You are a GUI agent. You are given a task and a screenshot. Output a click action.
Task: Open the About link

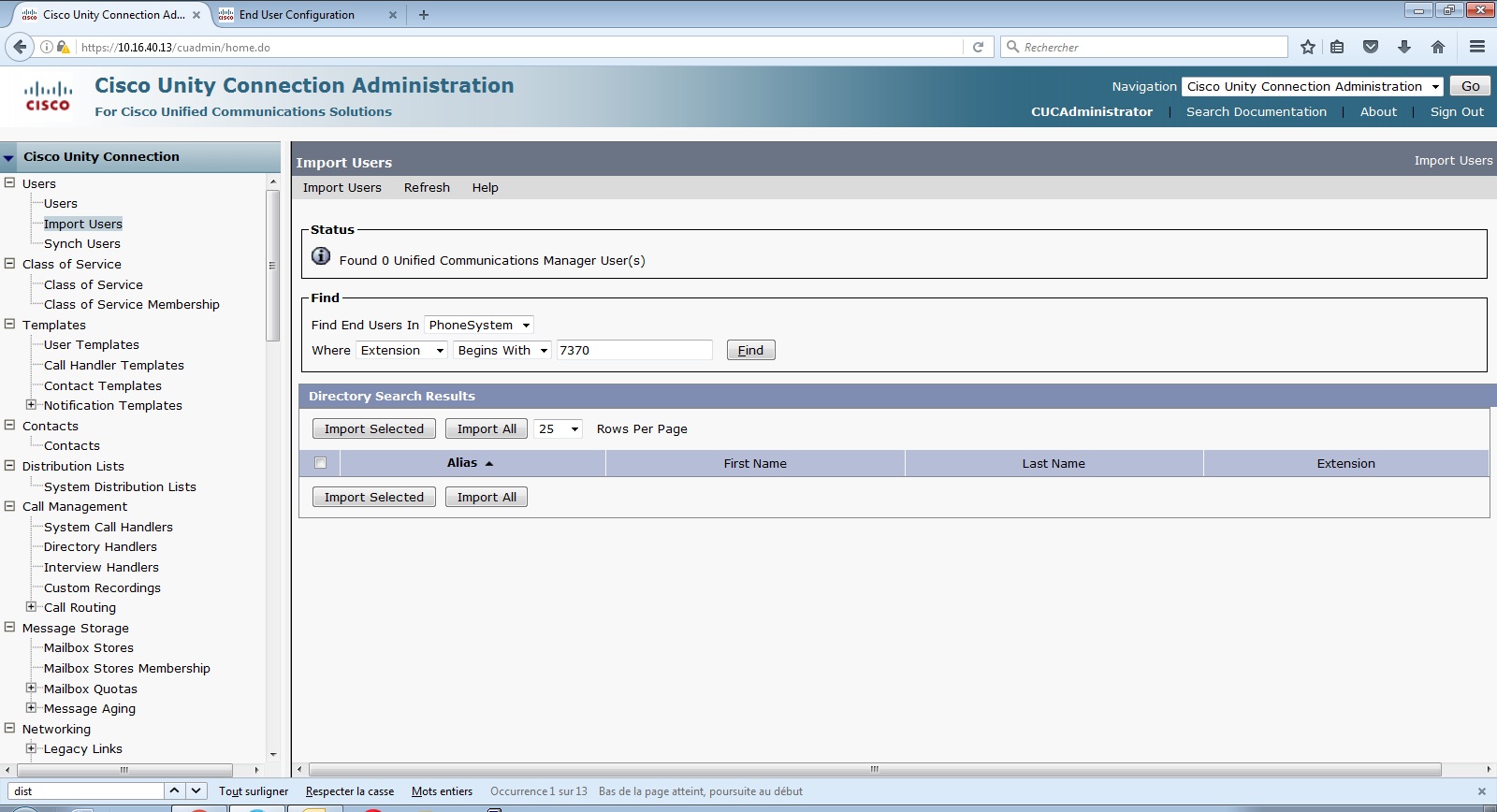(1378, 111)
